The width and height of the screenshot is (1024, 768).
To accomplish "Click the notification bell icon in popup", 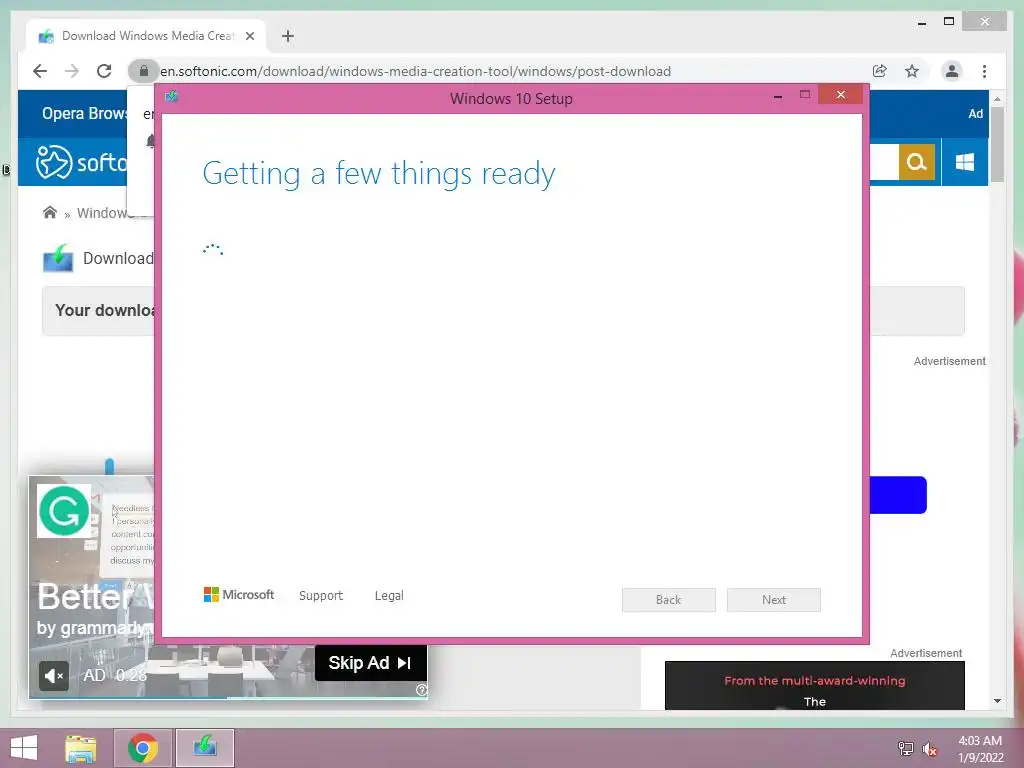I will 151,140.
